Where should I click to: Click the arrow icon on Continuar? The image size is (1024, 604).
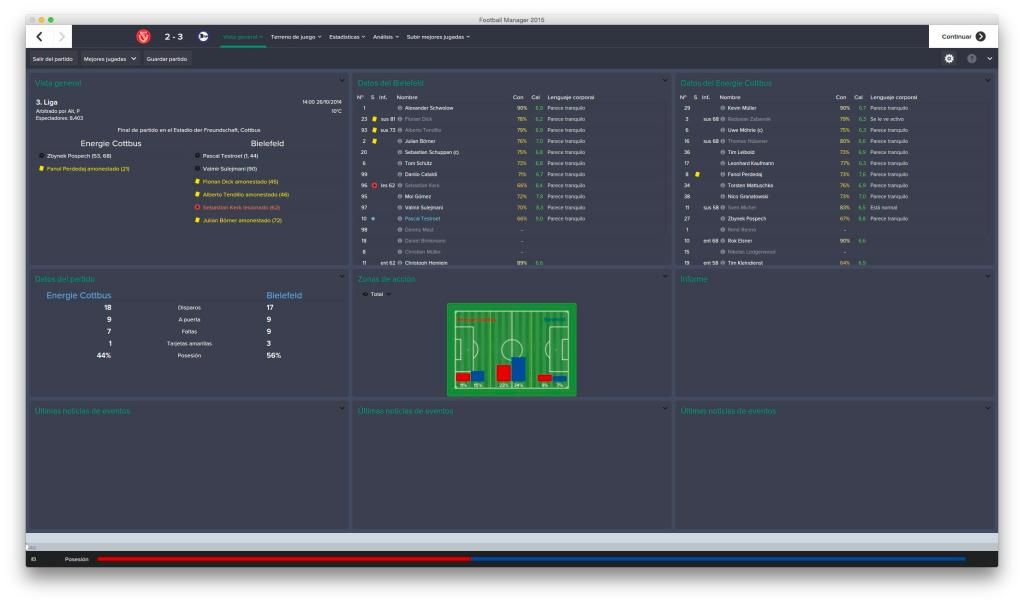(981, 37)
